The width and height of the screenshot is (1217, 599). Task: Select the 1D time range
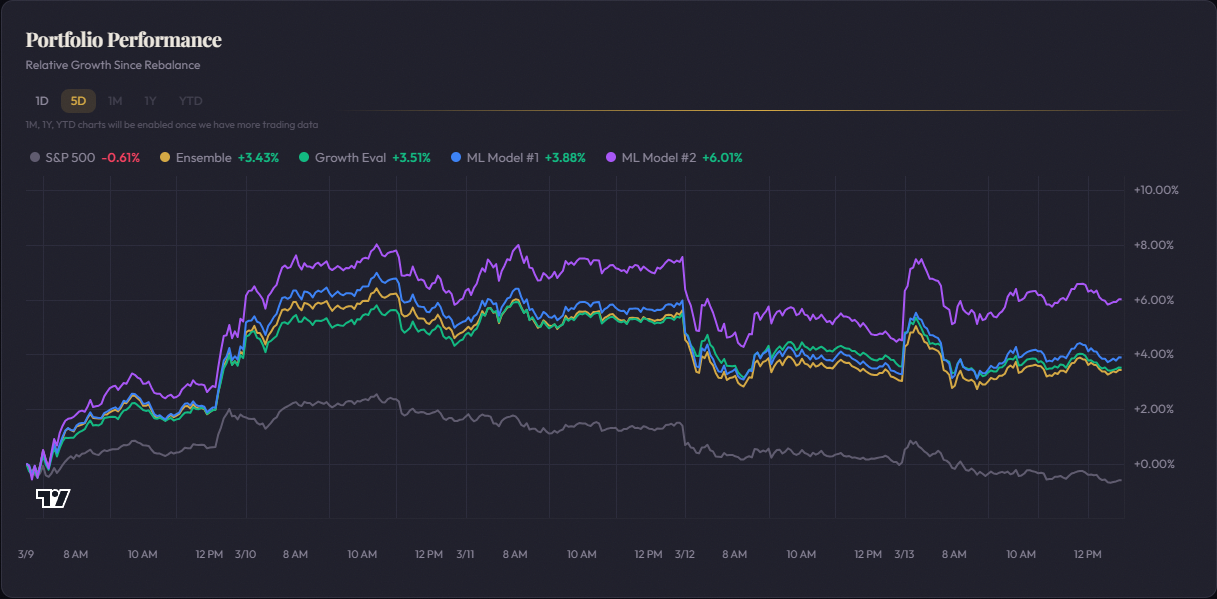coord(41,100)
